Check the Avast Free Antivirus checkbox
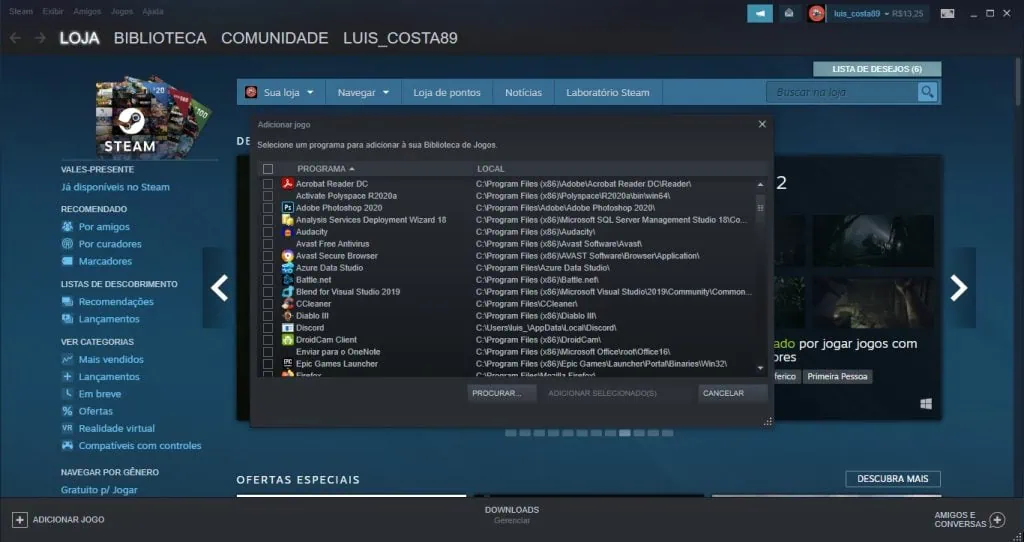This screenshot has width=1024, height=542. [268, 244]
